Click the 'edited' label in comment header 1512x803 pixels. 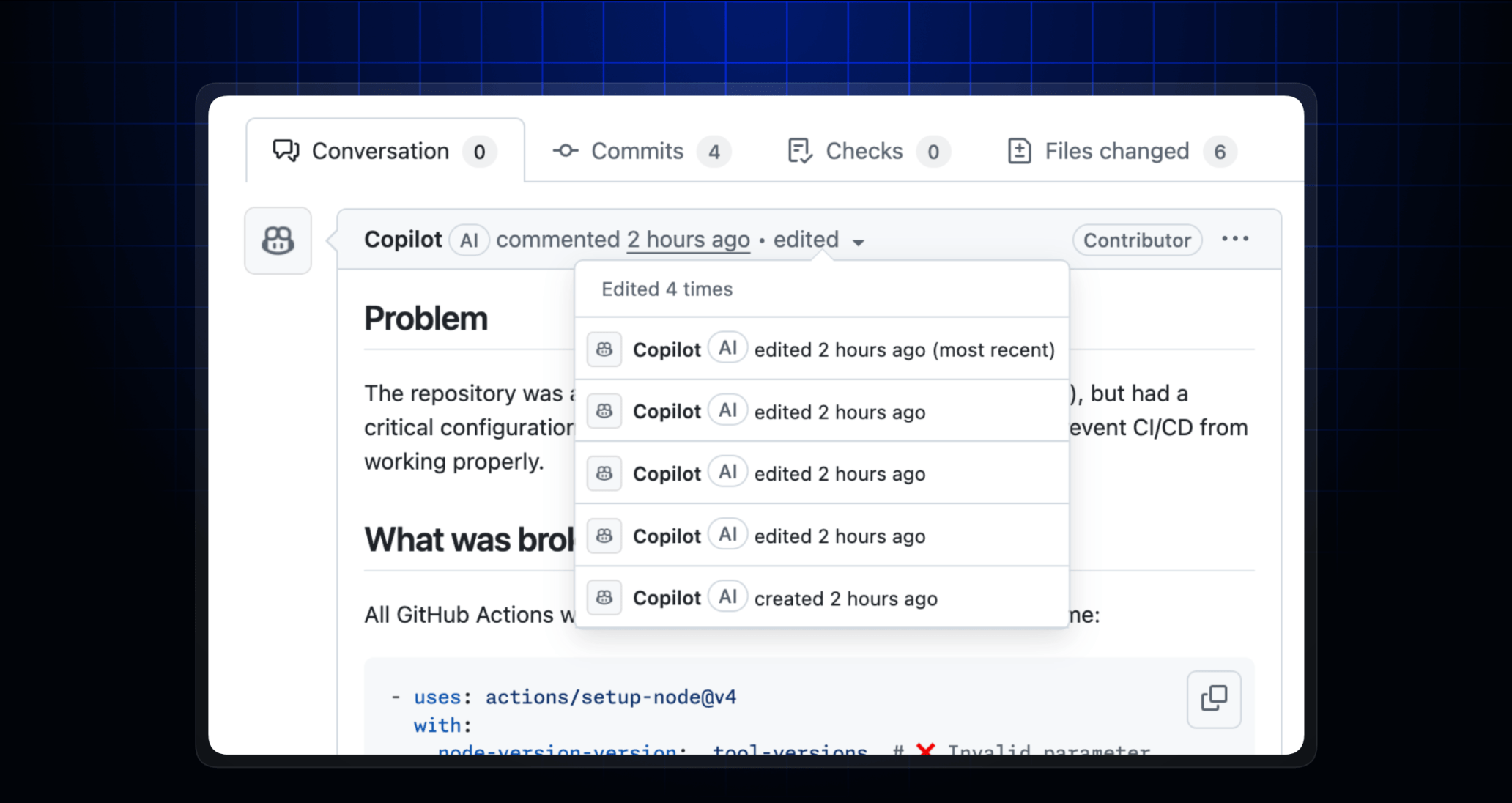click(806, 240)
